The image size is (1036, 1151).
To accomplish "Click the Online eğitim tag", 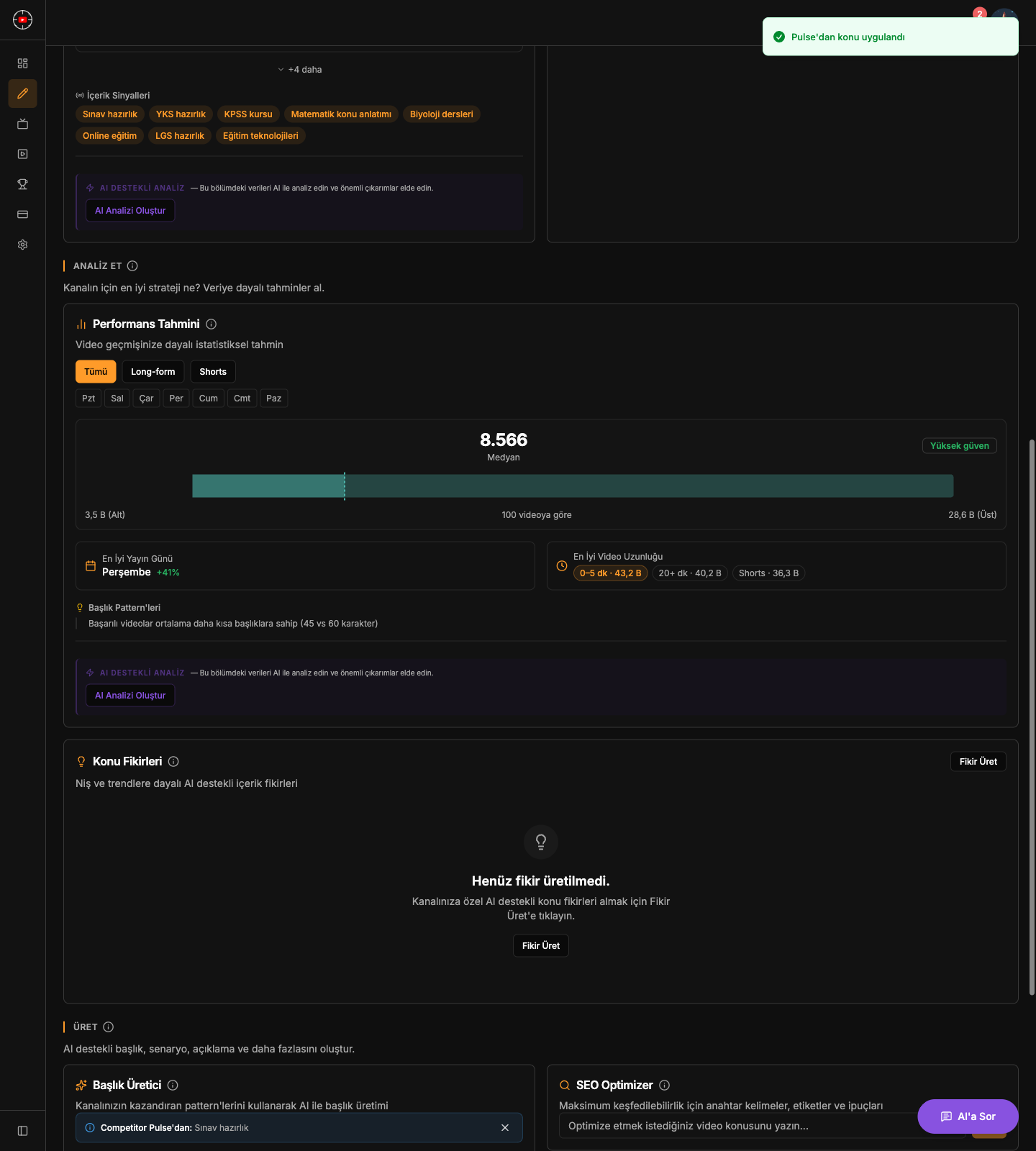I will 109,136.
